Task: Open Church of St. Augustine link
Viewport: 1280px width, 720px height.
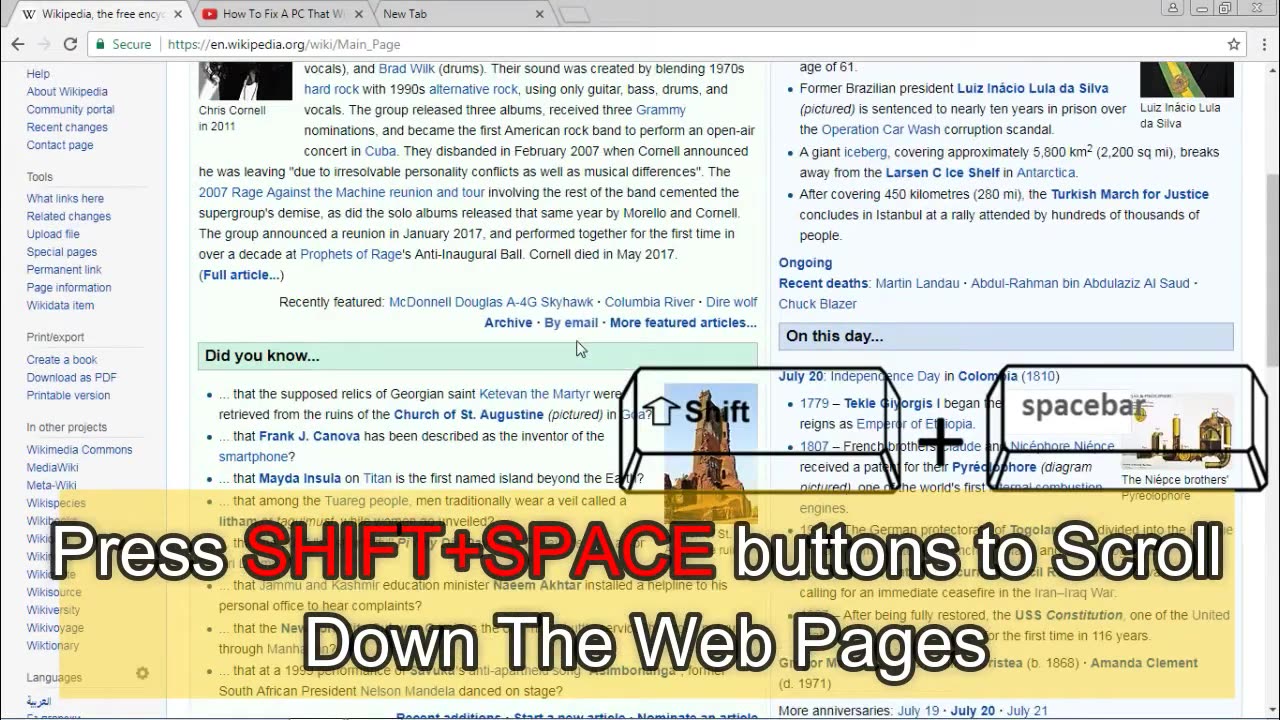Action: pos(469,415)
